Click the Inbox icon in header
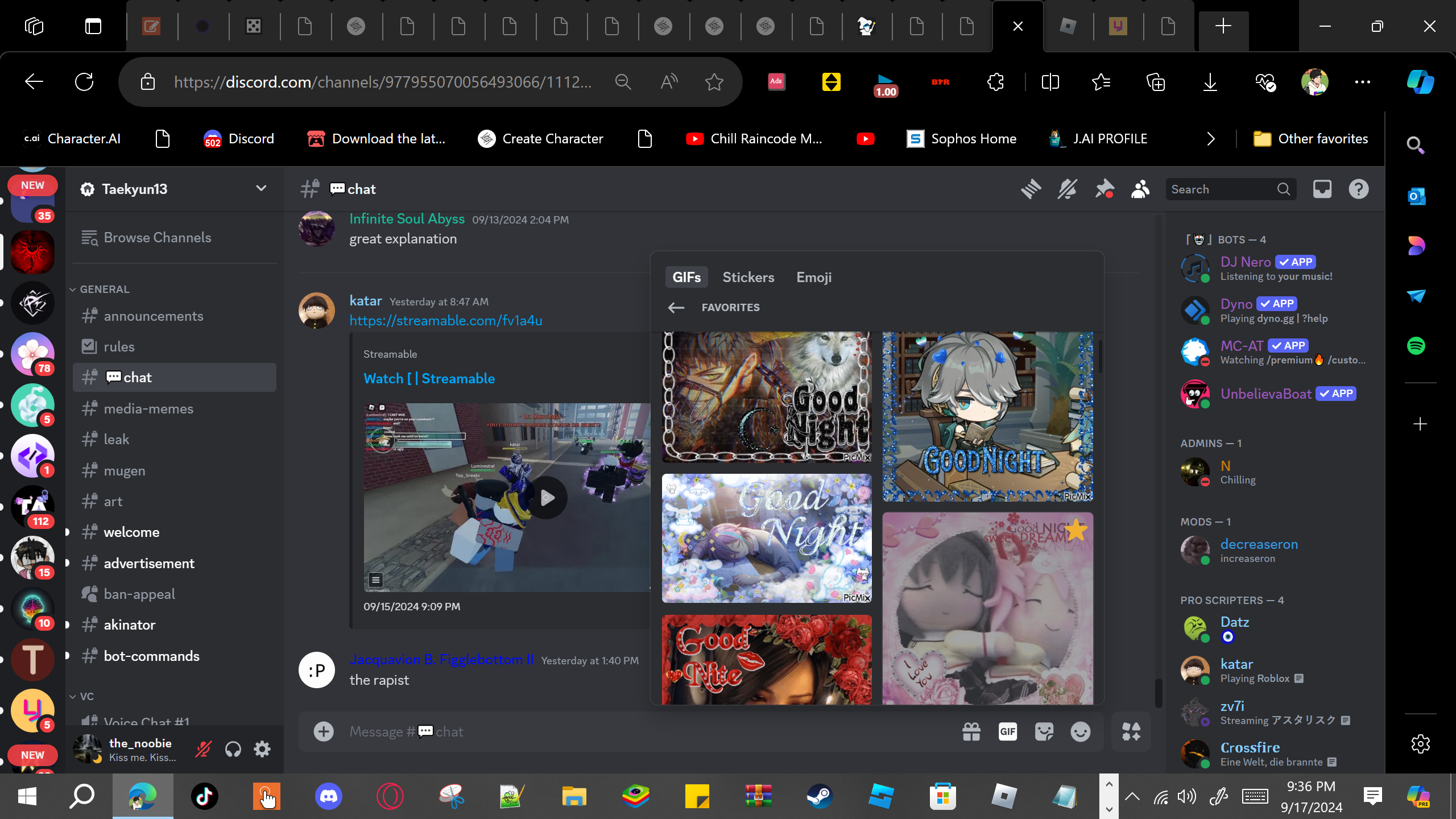1456x819 pixels. pos(1322,189)
